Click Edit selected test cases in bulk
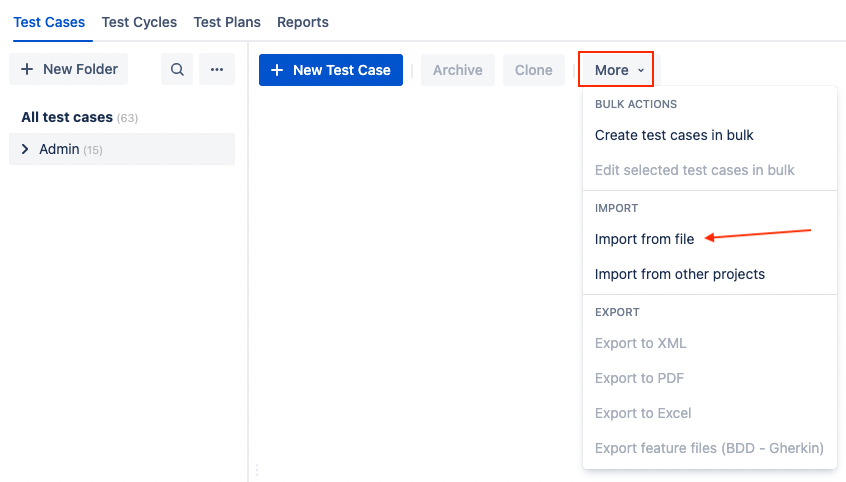The image size is (846, 482). pos(694,170)
